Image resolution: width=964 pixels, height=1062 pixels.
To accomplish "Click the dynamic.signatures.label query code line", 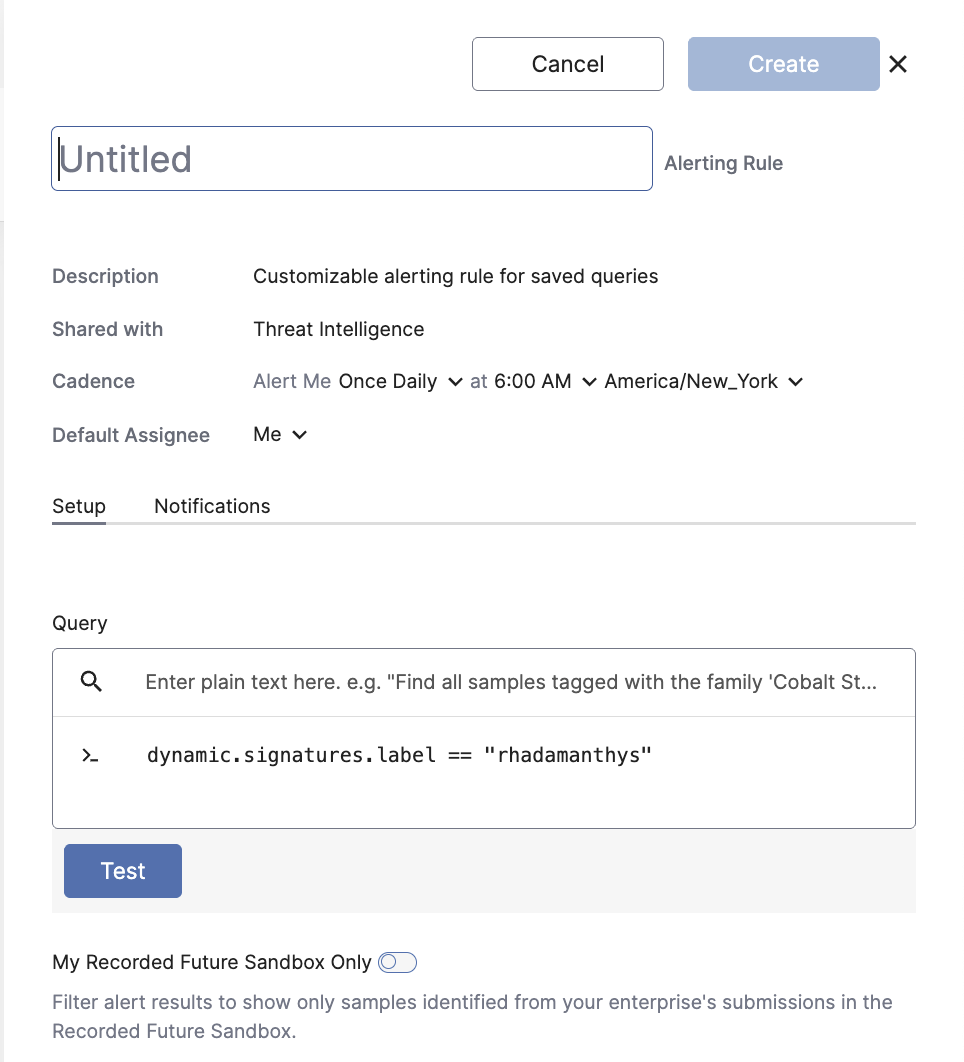I will coord(399,755).
